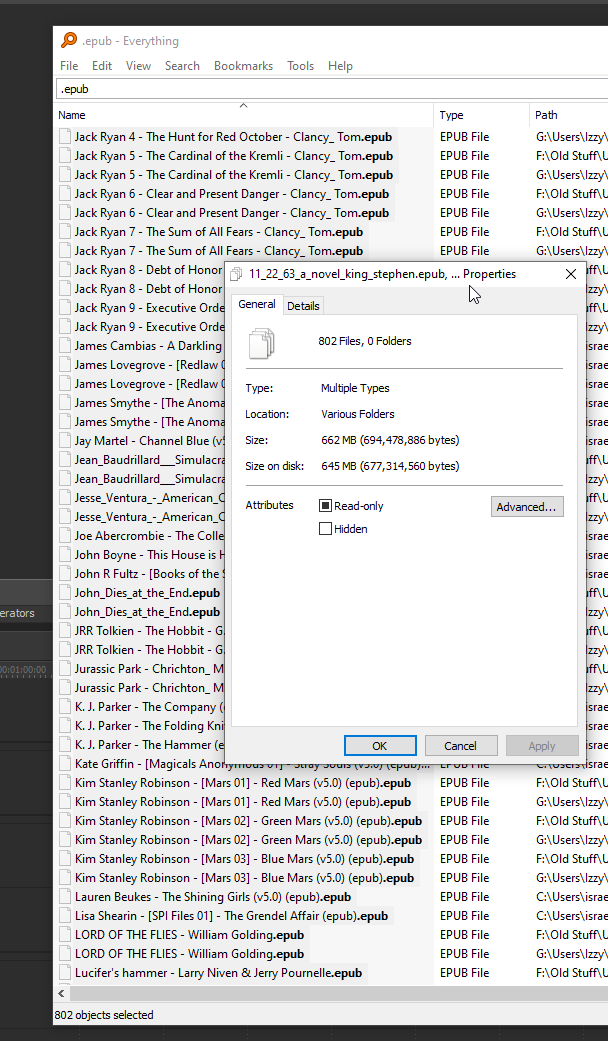Click file icon of Lucifer's hammer row

click(x=64, y=973)
